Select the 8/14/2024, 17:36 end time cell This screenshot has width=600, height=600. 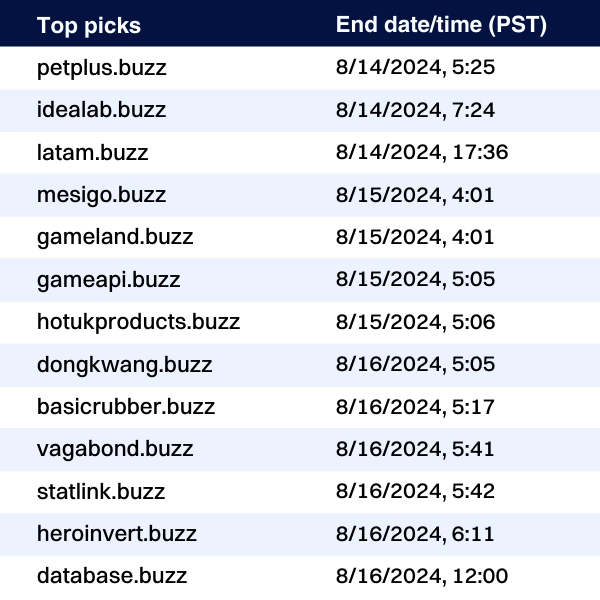[422, 153]
